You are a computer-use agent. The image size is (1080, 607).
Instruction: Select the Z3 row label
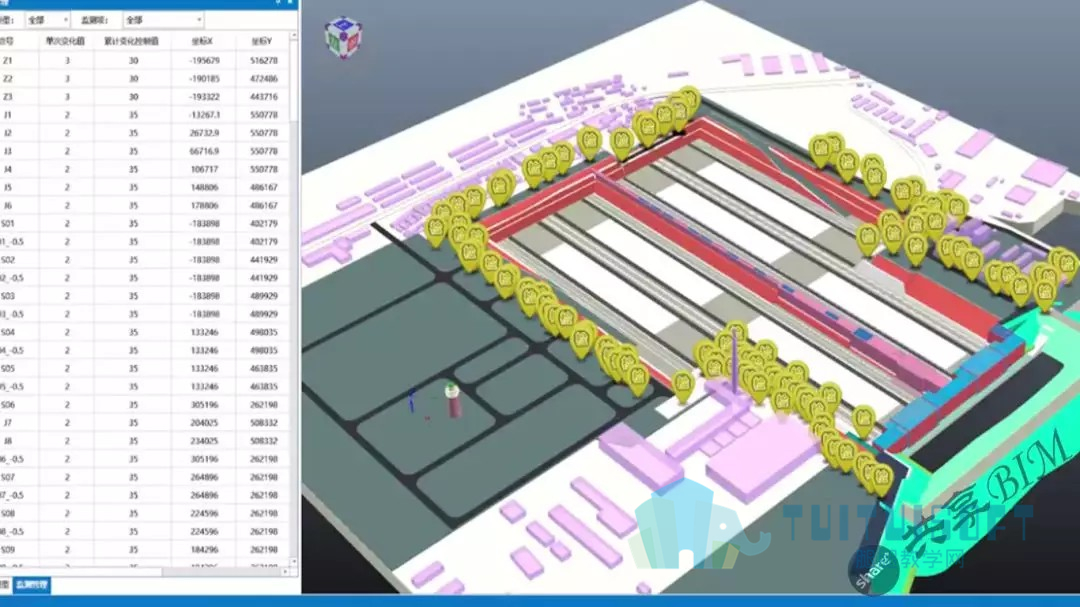click(8, 97)
